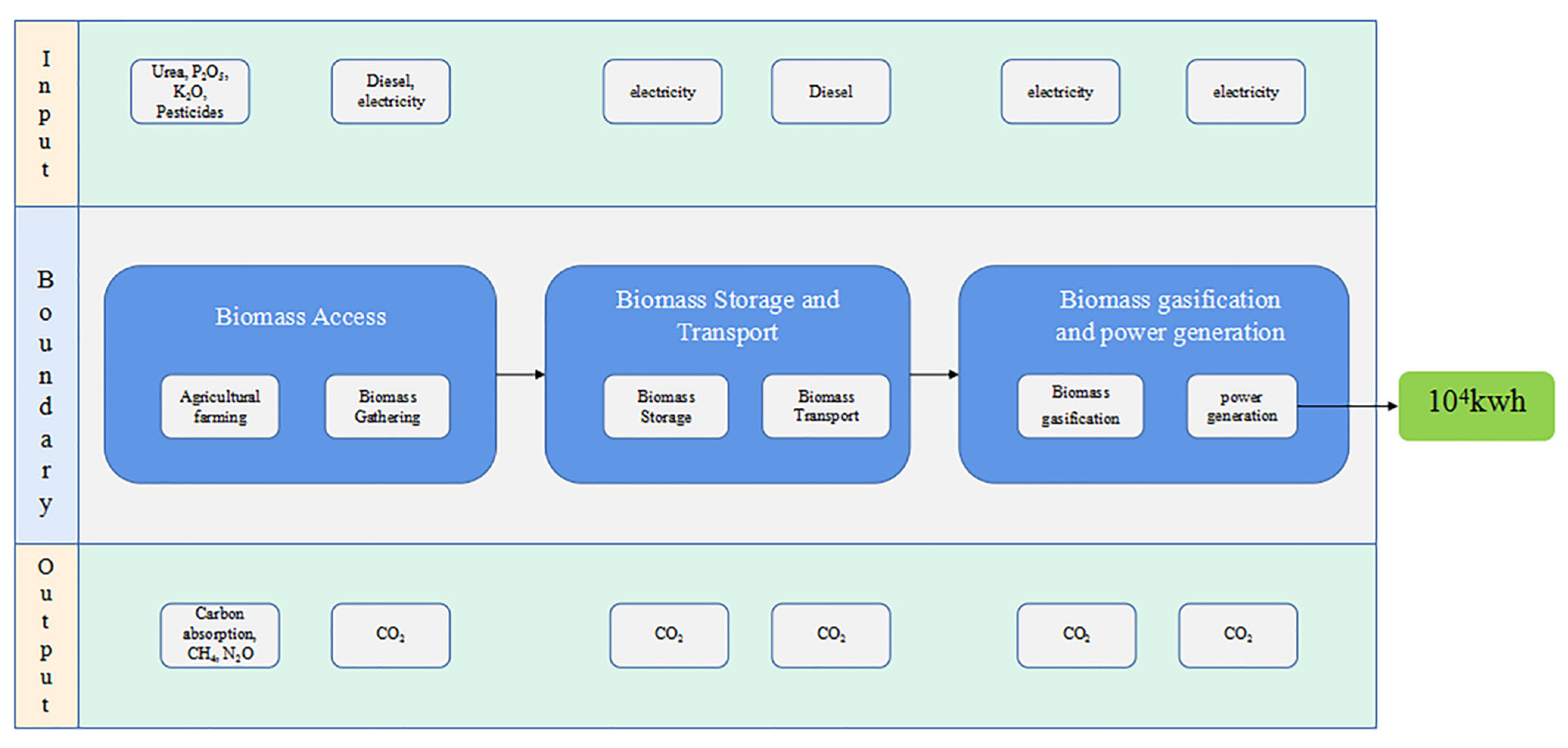Click the Biomass Storage and Transport heading

727,316
